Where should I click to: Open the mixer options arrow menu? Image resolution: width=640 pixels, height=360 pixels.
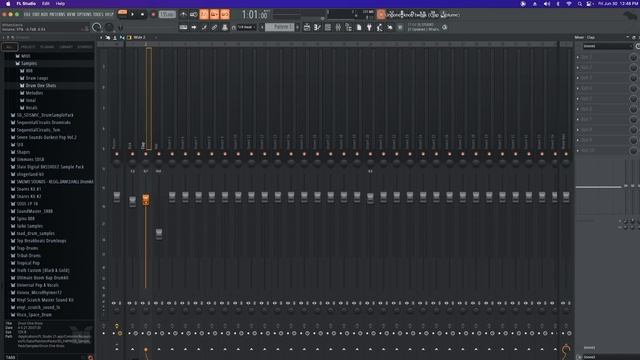click(x=102, y=37)
